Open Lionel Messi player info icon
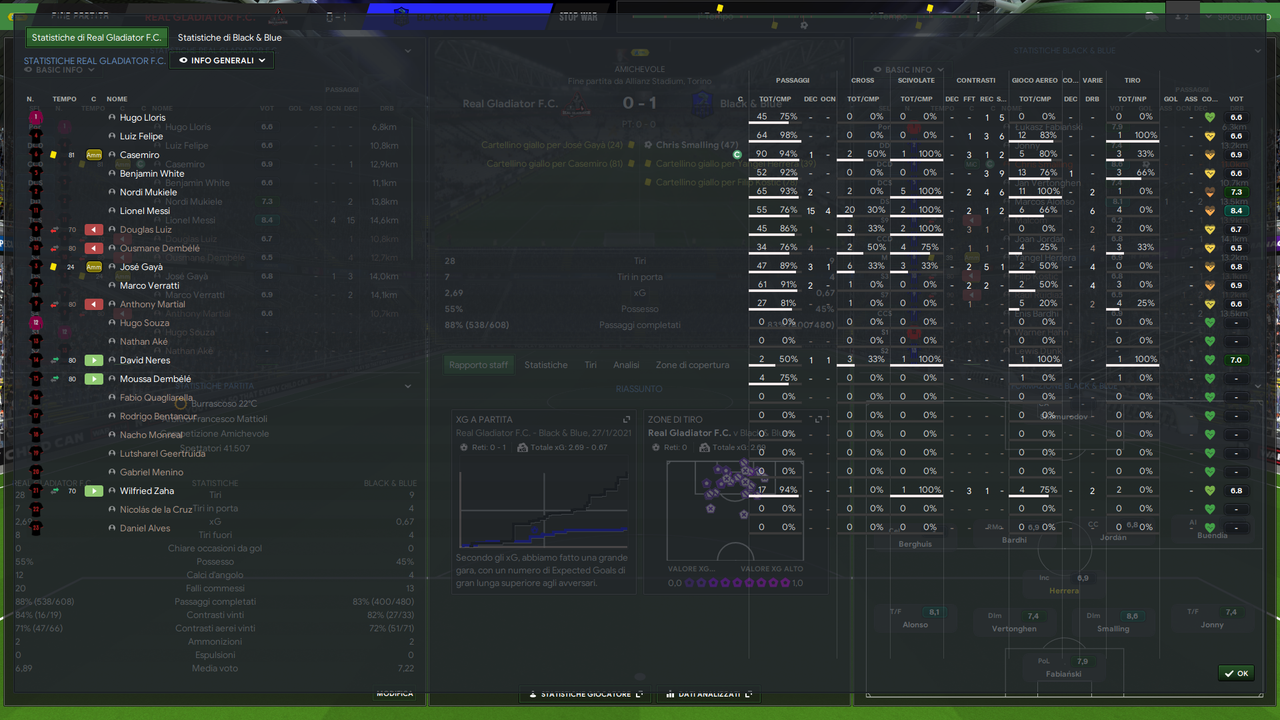1280x720 pixels. 112,211
